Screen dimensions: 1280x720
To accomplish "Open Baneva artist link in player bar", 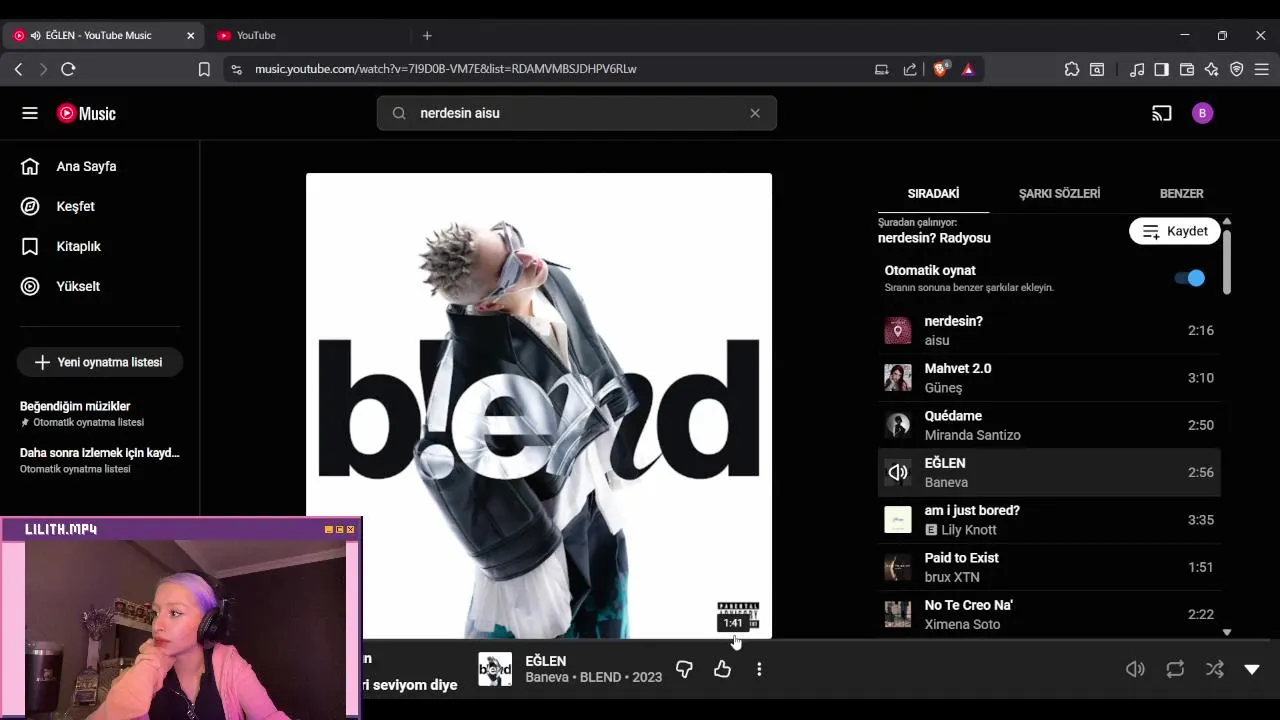I will [x=547, y=677].
